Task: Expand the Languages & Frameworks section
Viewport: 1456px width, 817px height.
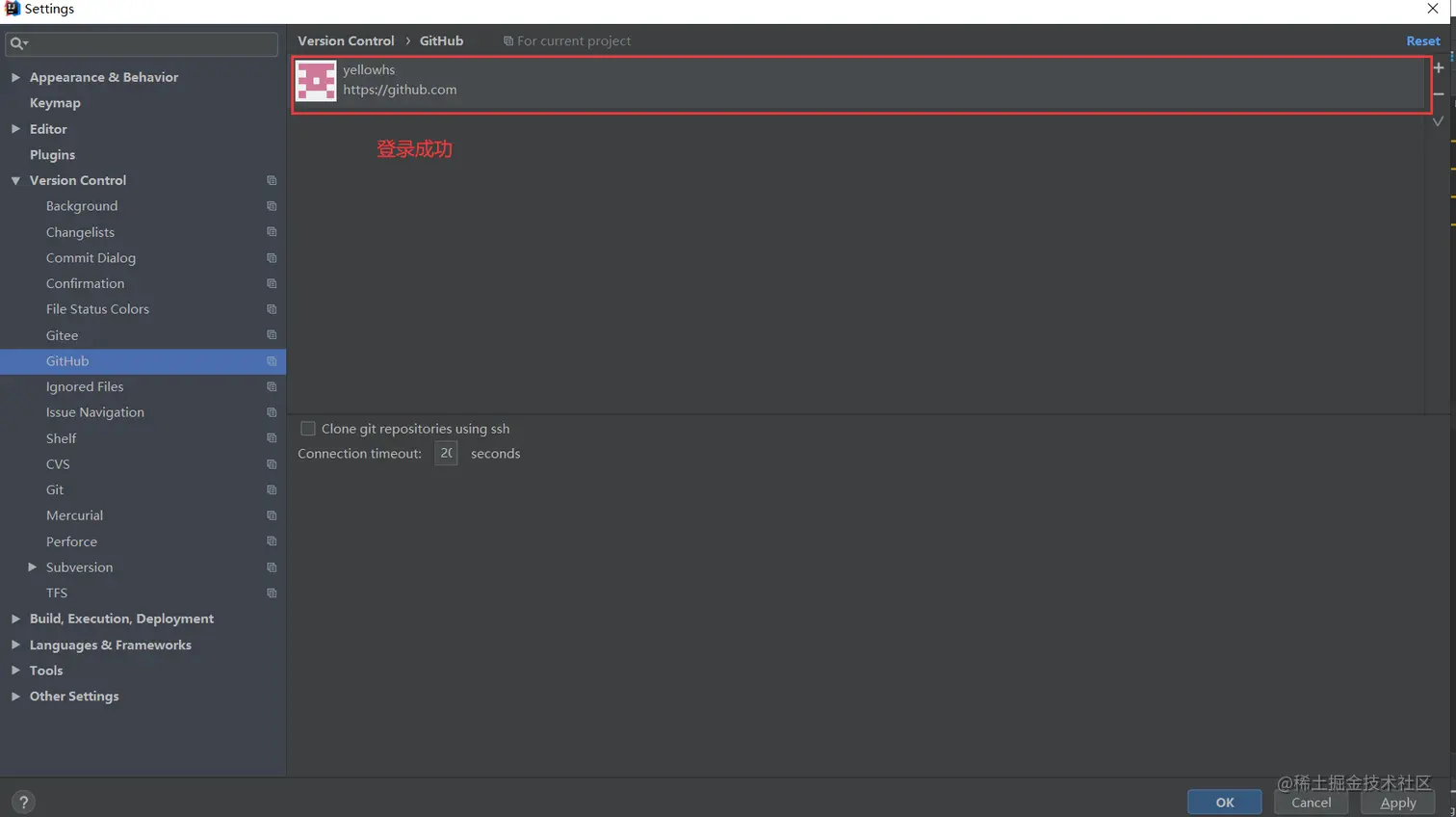Action: pos(15,645)
